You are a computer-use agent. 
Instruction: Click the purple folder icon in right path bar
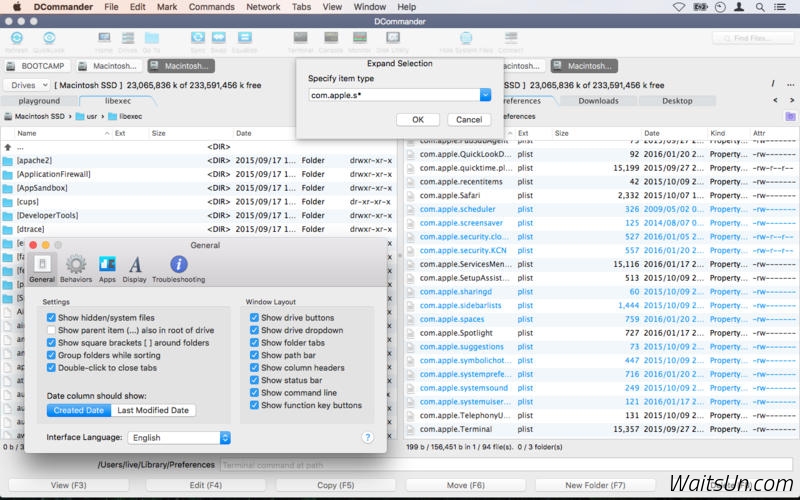pos(790,116)
